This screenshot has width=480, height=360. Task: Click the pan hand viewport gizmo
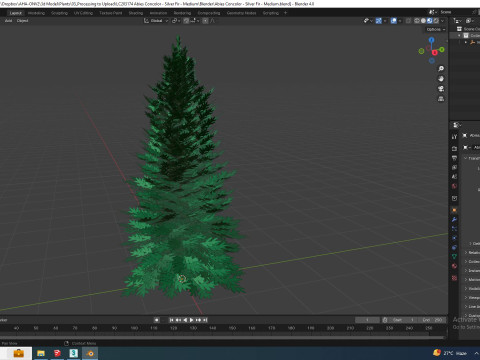click(441, 79)
